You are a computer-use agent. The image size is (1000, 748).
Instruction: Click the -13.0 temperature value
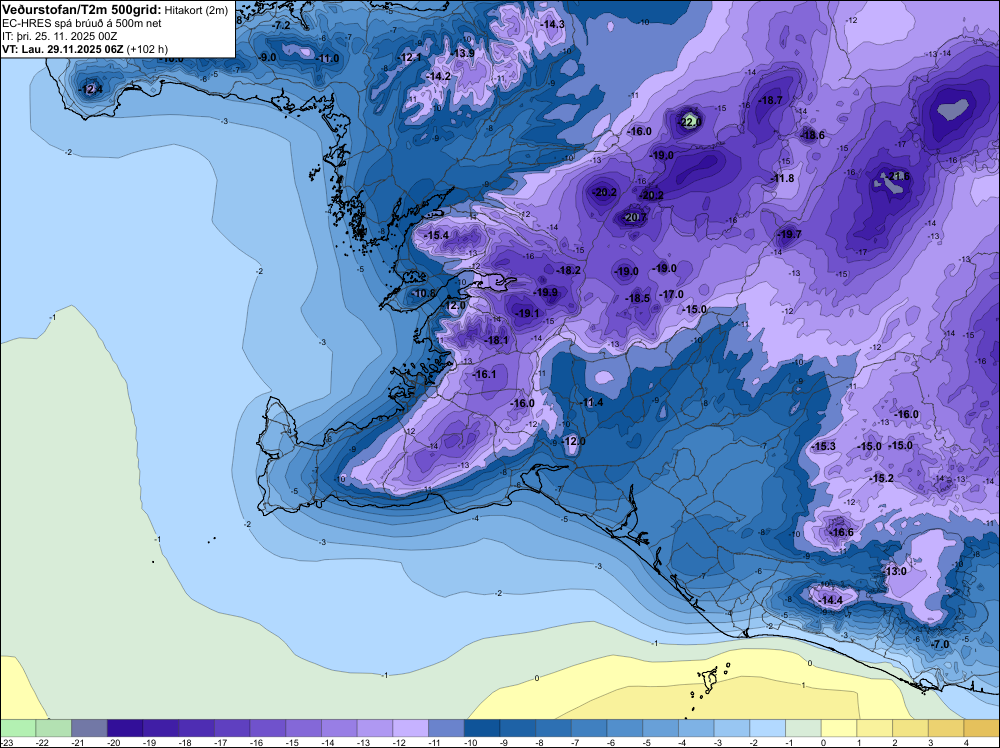coord(895,571)
